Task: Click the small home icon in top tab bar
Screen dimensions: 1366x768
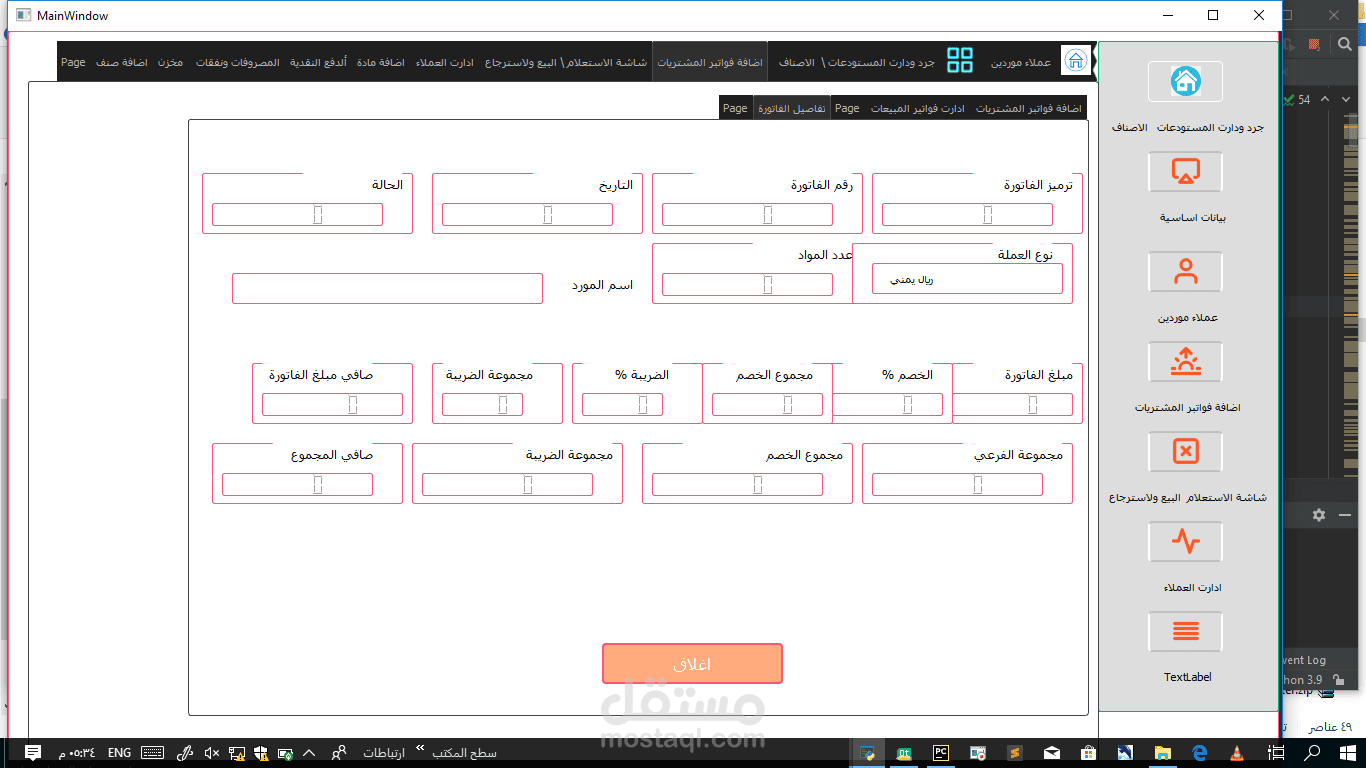Action: (1076, 61)
